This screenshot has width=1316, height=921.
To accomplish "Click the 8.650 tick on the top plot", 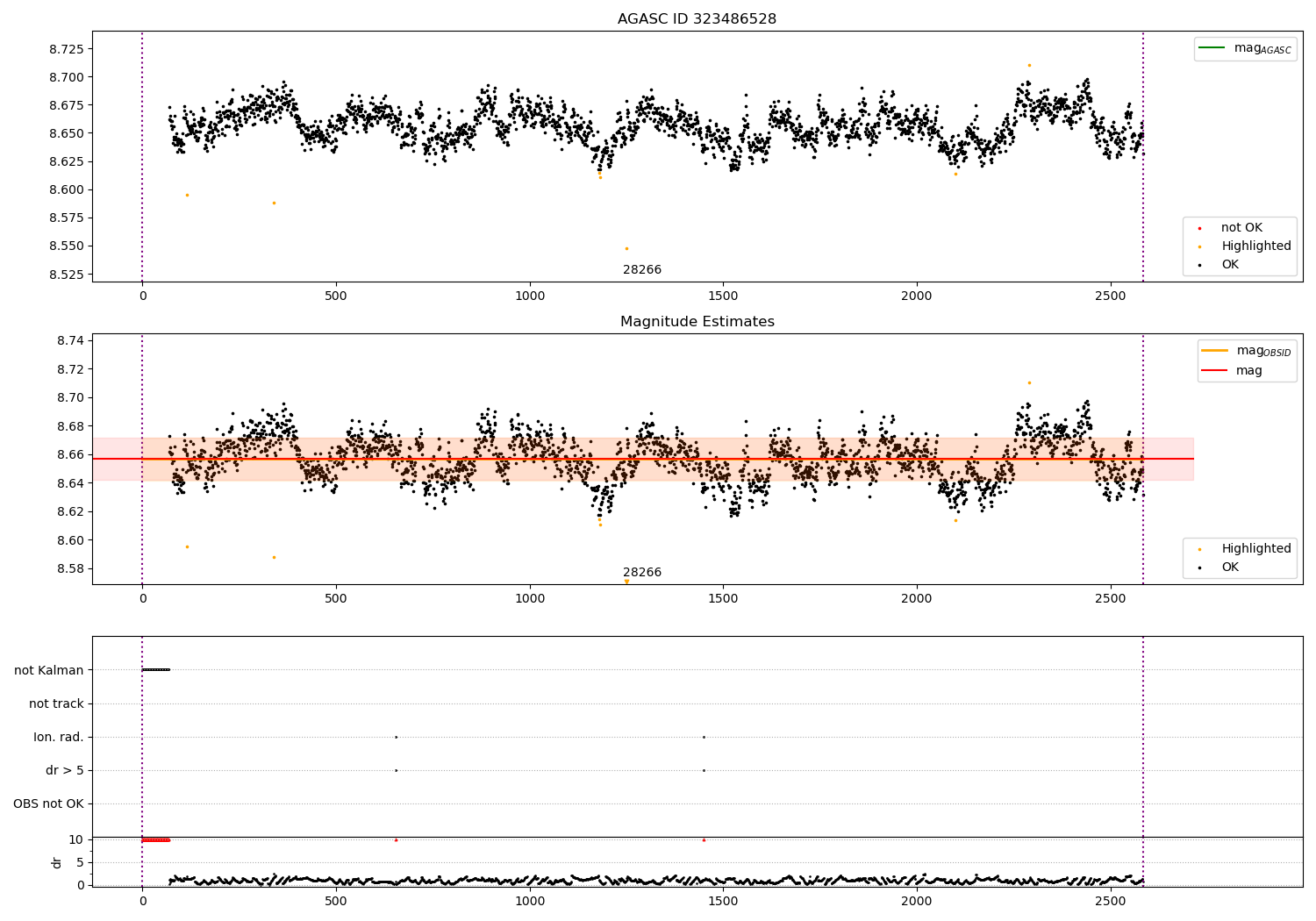I will [67, 133].
